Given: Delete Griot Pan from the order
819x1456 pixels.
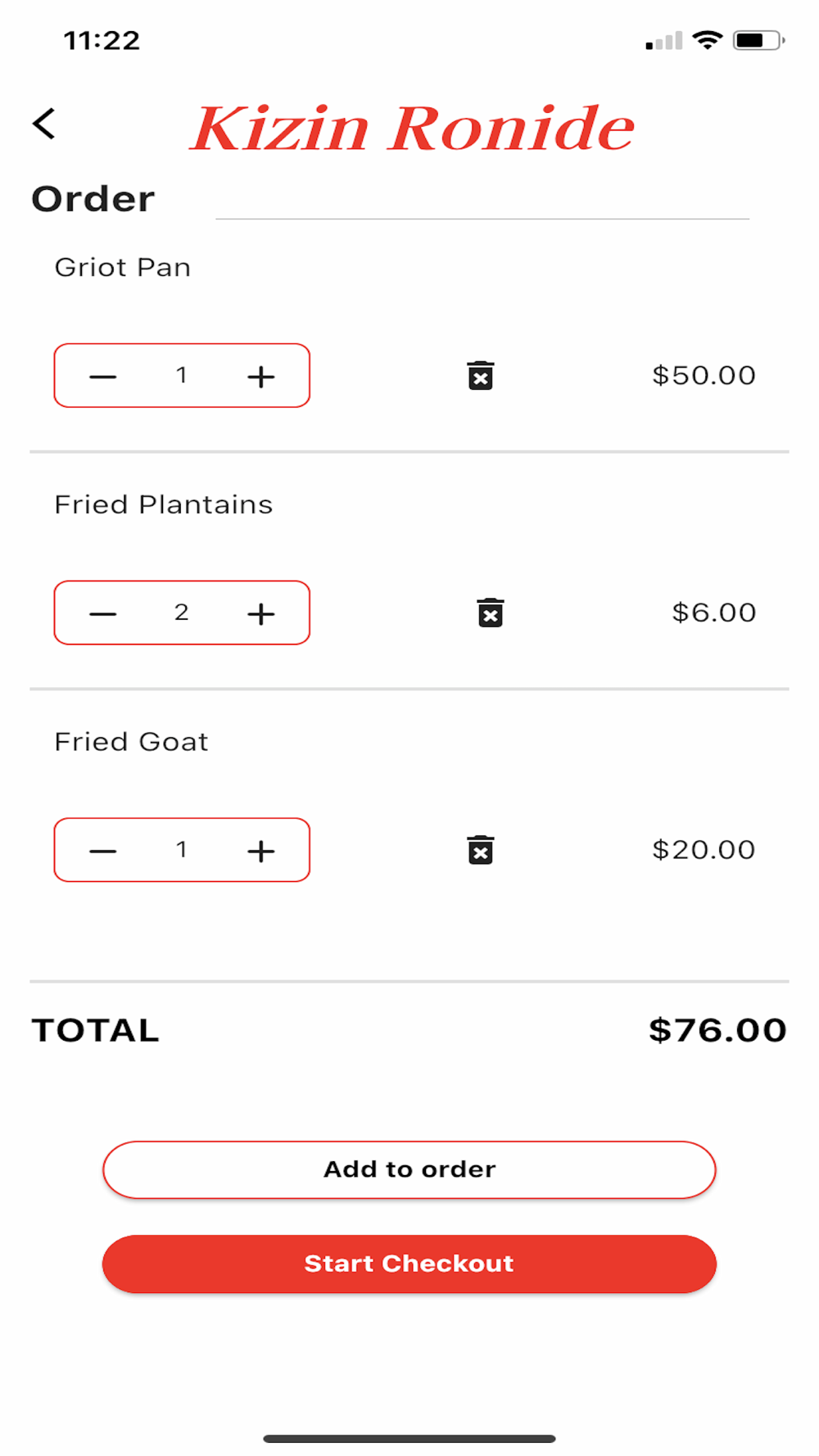Looking at the screenshot, I should click(481, 376).
